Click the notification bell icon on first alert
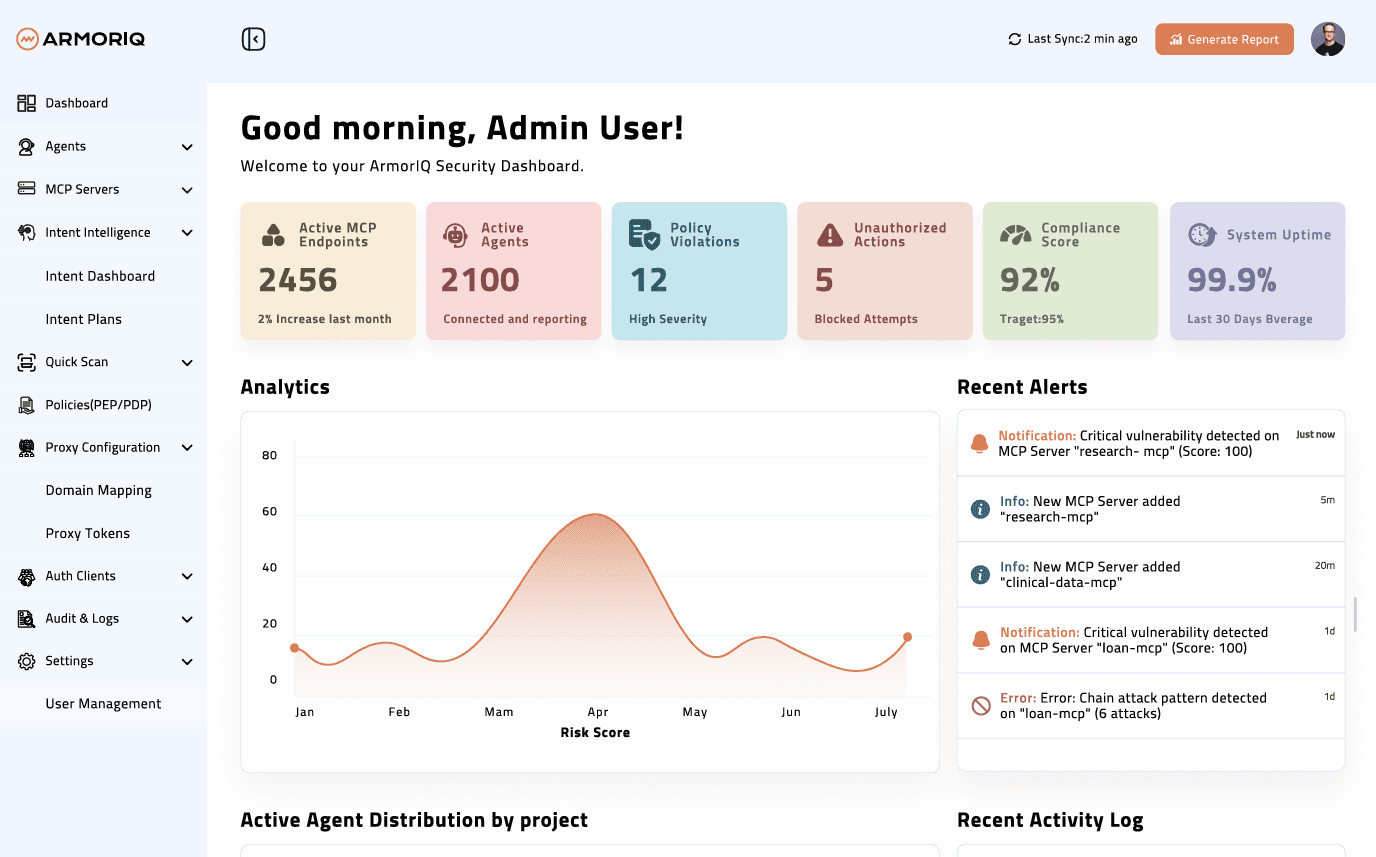This screenshot has width=1376, height=857. click(x=979, y=443)
